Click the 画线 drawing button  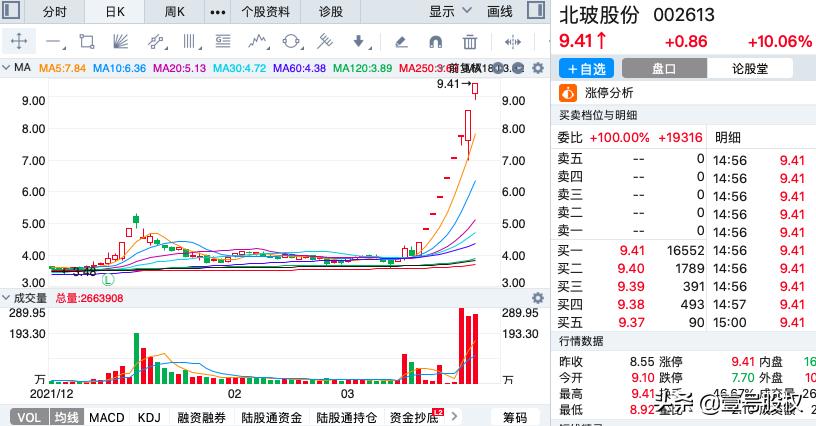(x=500, y=11)
